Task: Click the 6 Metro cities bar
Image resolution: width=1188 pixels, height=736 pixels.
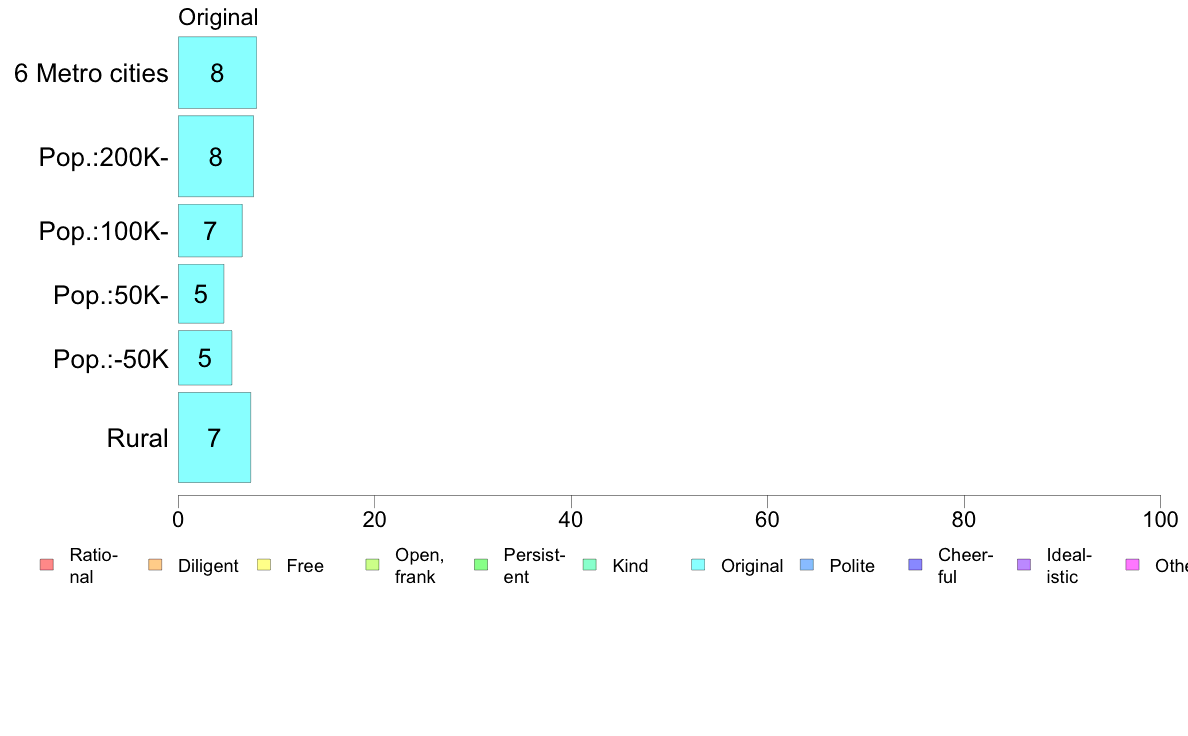Action: pos(217,72)
